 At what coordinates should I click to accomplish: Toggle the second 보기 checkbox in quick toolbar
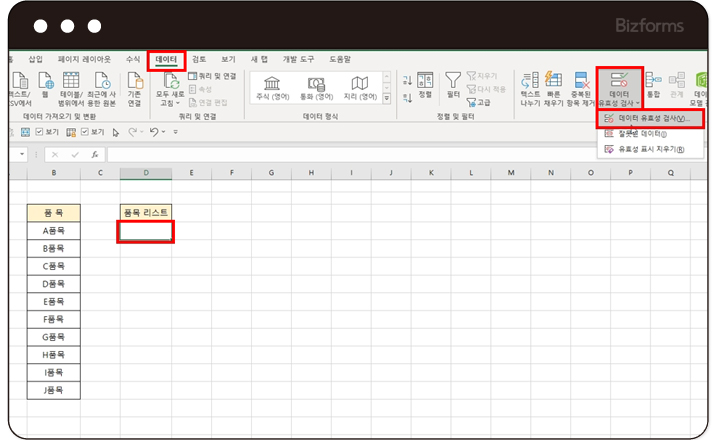coord(85,131)
